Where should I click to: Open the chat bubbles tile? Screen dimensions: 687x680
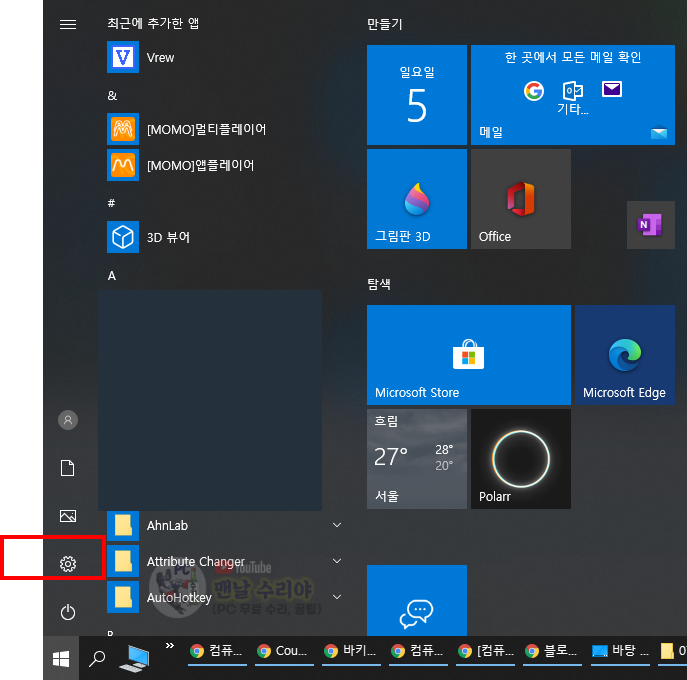(417, 600)
